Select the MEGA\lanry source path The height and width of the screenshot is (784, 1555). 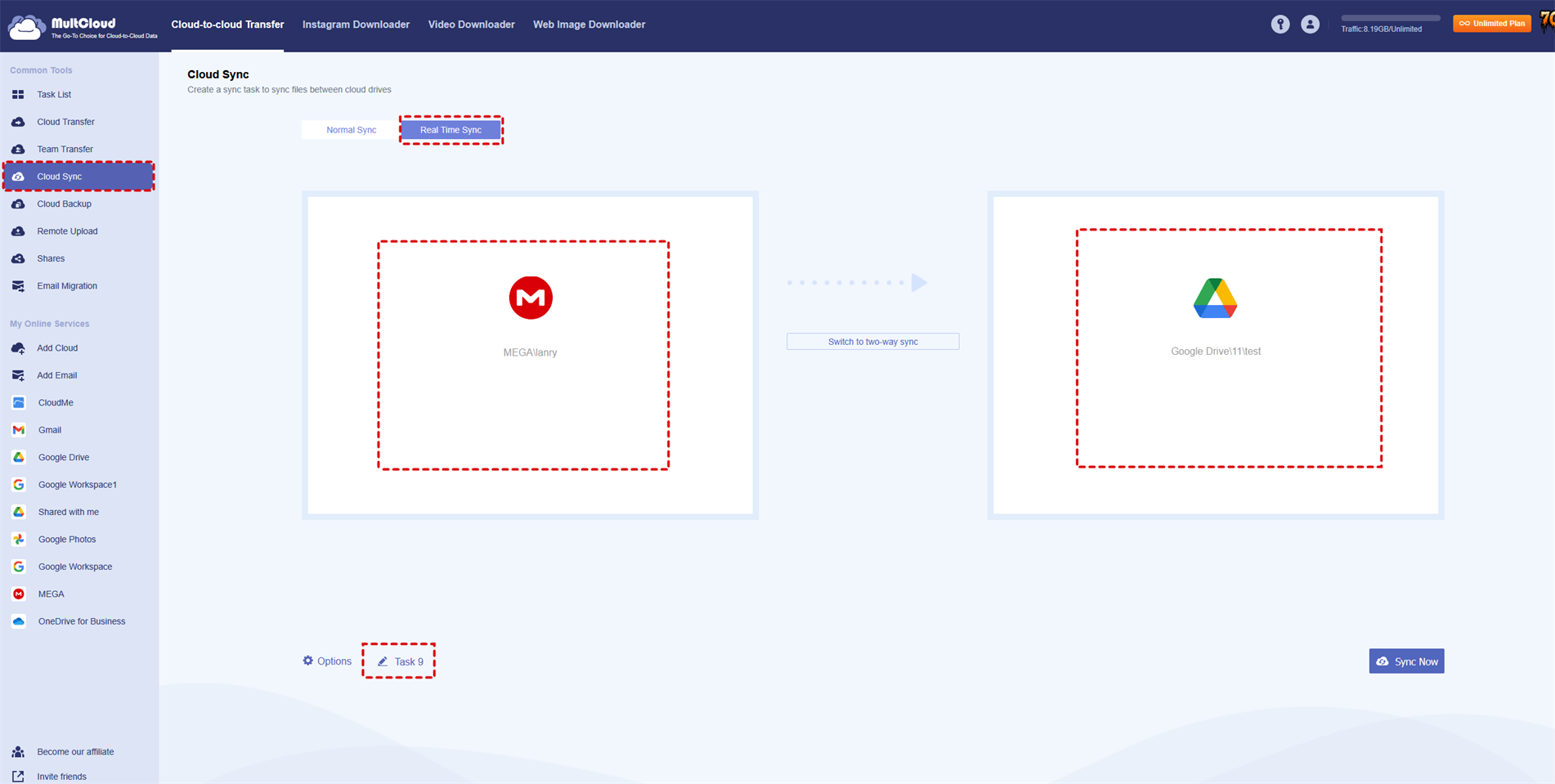click(x=530, y=352)
